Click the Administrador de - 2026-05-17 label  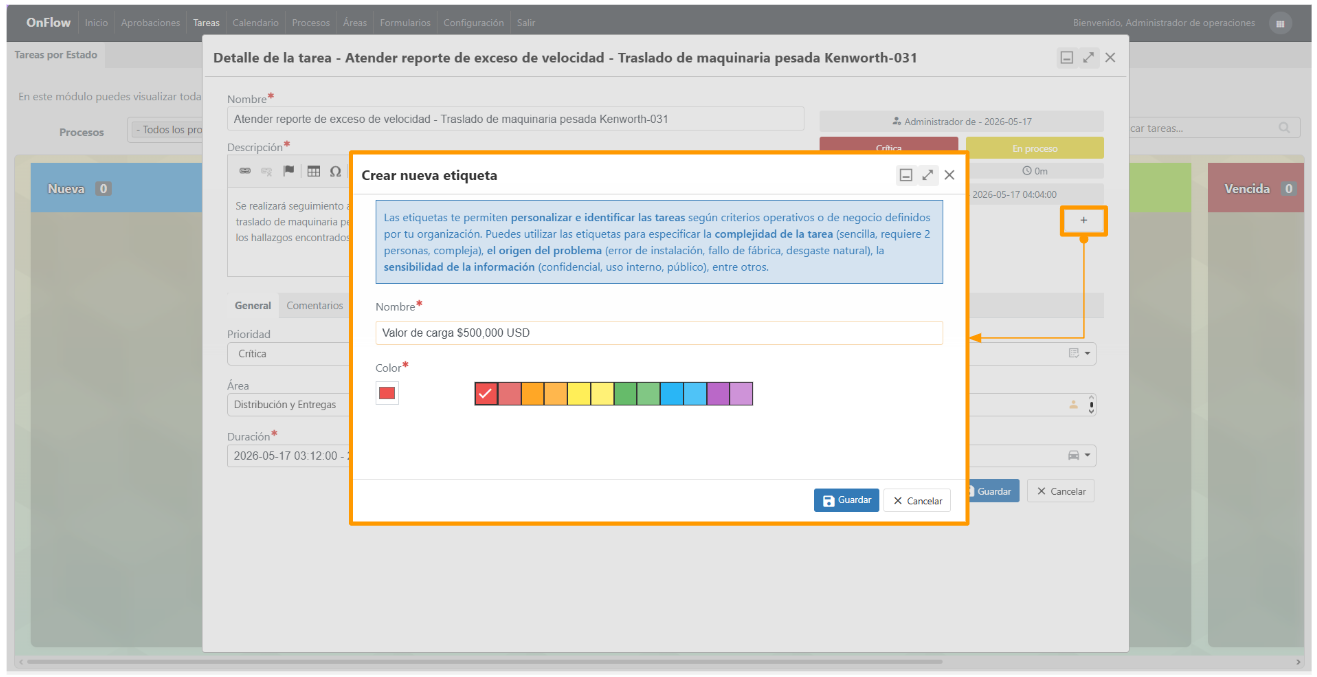961,121
